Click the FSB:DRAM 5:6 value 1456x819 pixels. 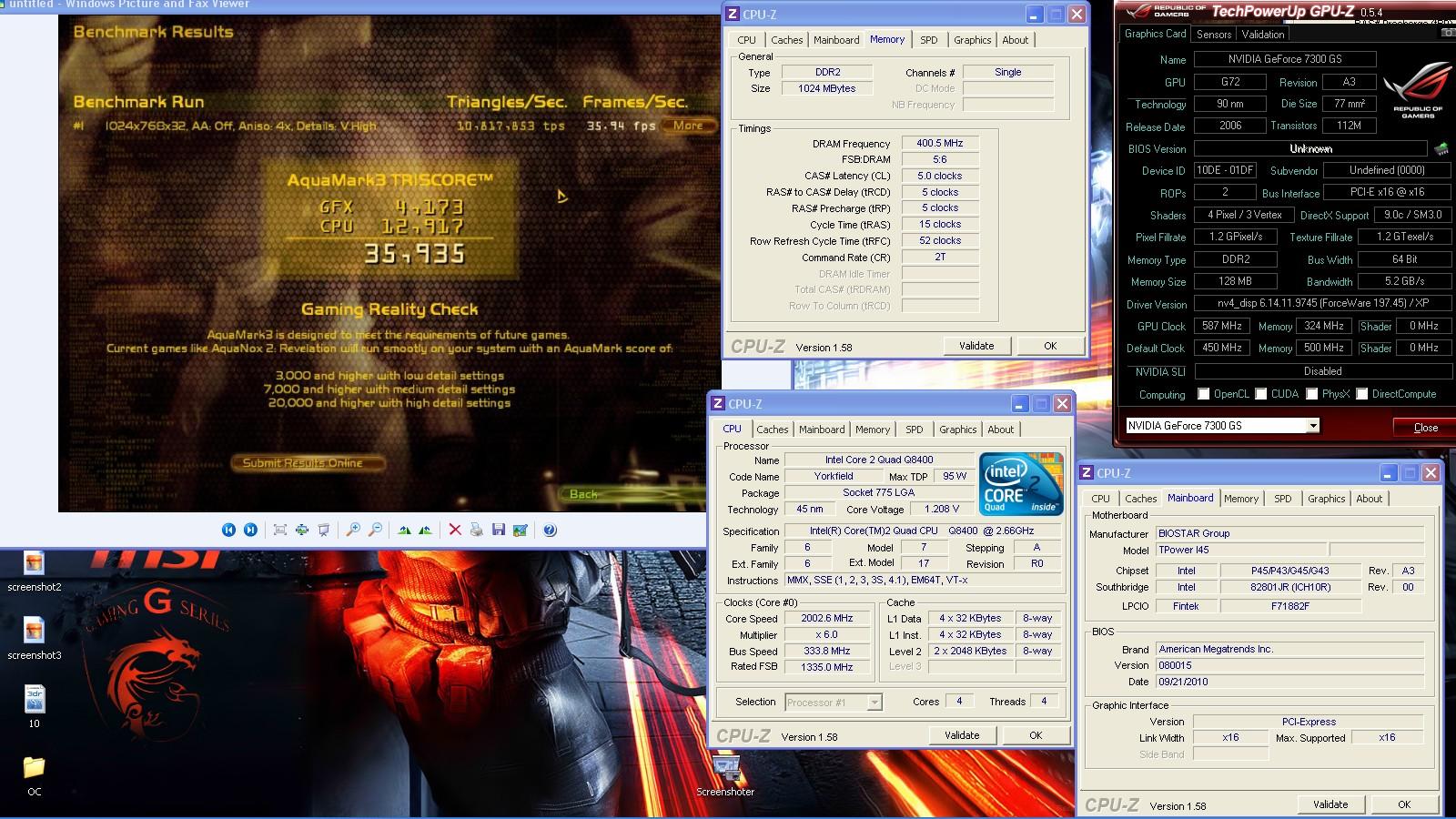click(940, 159)
